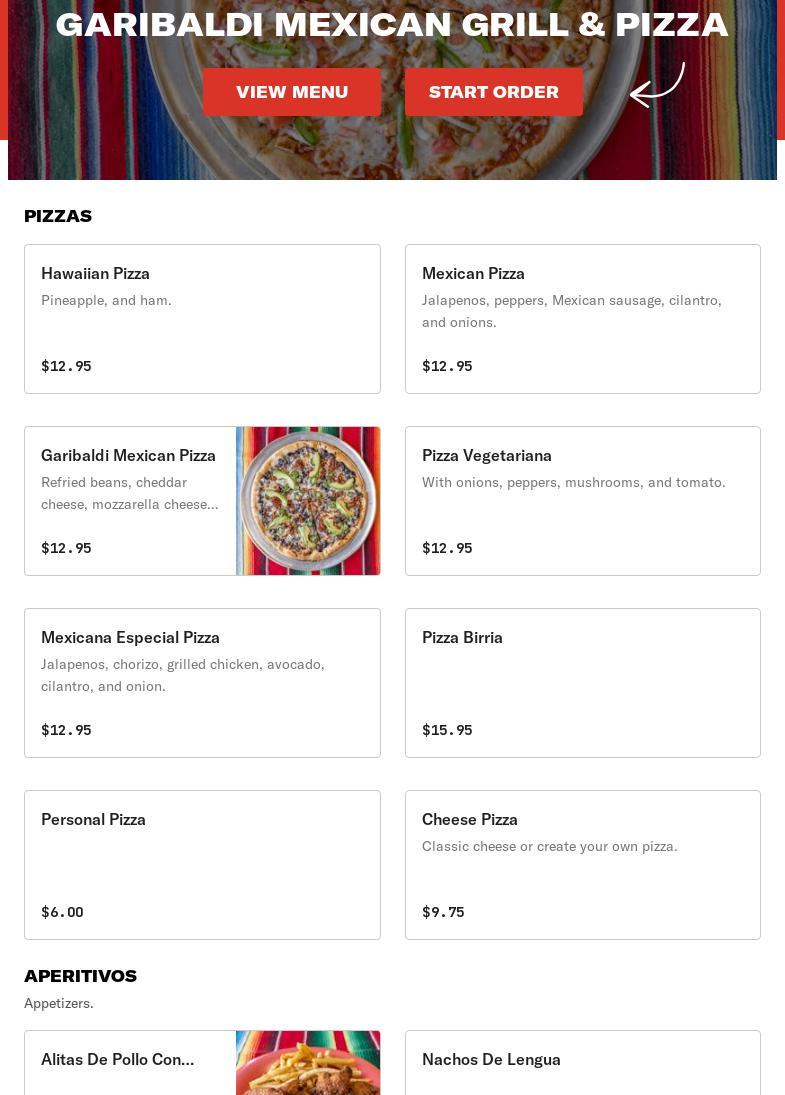The image size is (785, 1095).
Task: Click the $15.95 price on Pizza Birria
Action: [447, 730]
